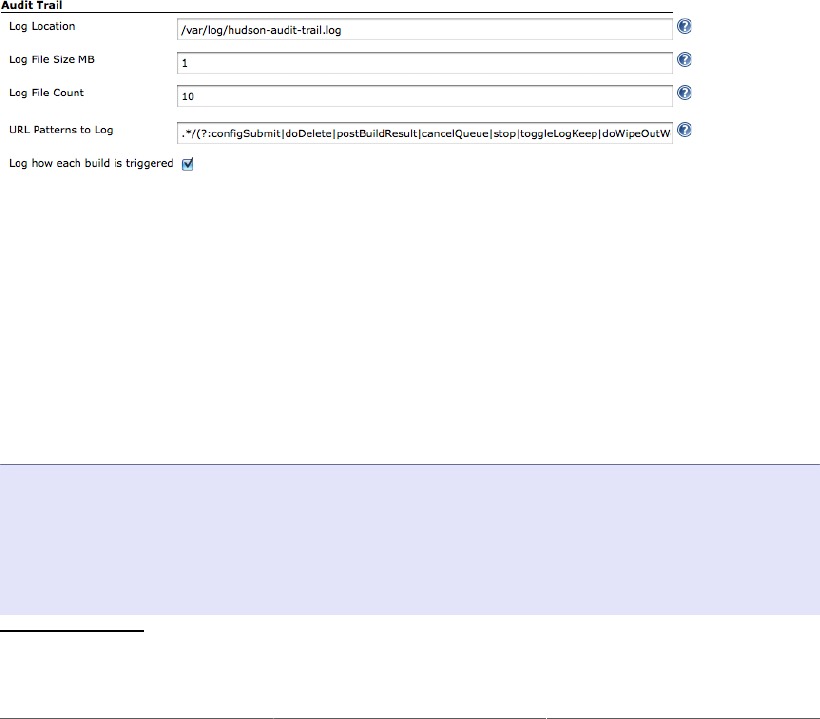Click the Log Location input field
The image size is (820, 719).
click(x=425, y=29)
